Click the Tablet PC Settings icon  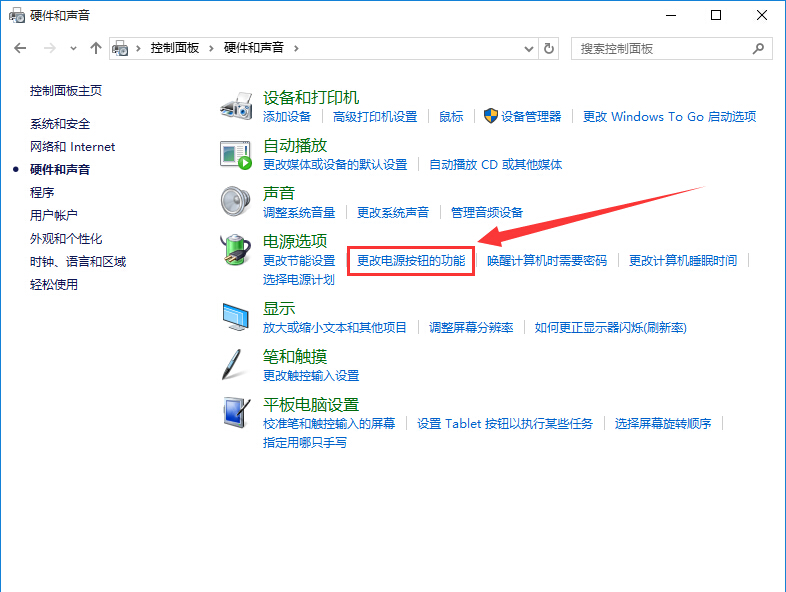click(x=236, y=412)
